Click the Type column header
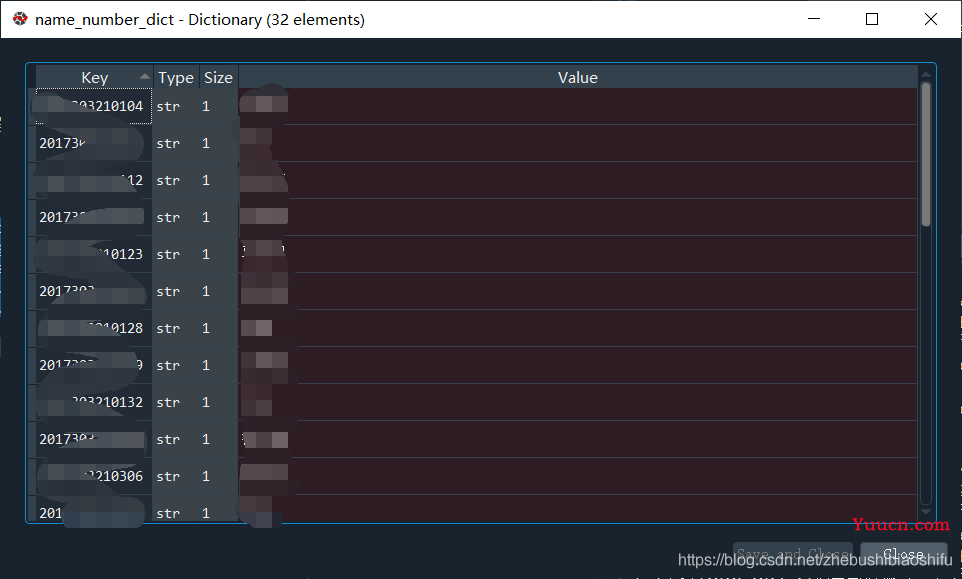 (175, 77)
